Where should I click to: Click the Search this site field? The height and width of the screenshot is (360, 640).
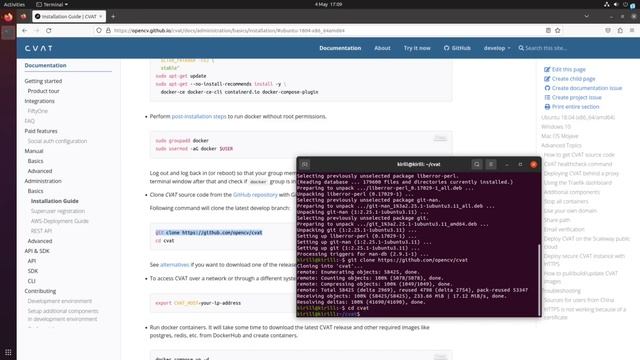coord(545,48)
